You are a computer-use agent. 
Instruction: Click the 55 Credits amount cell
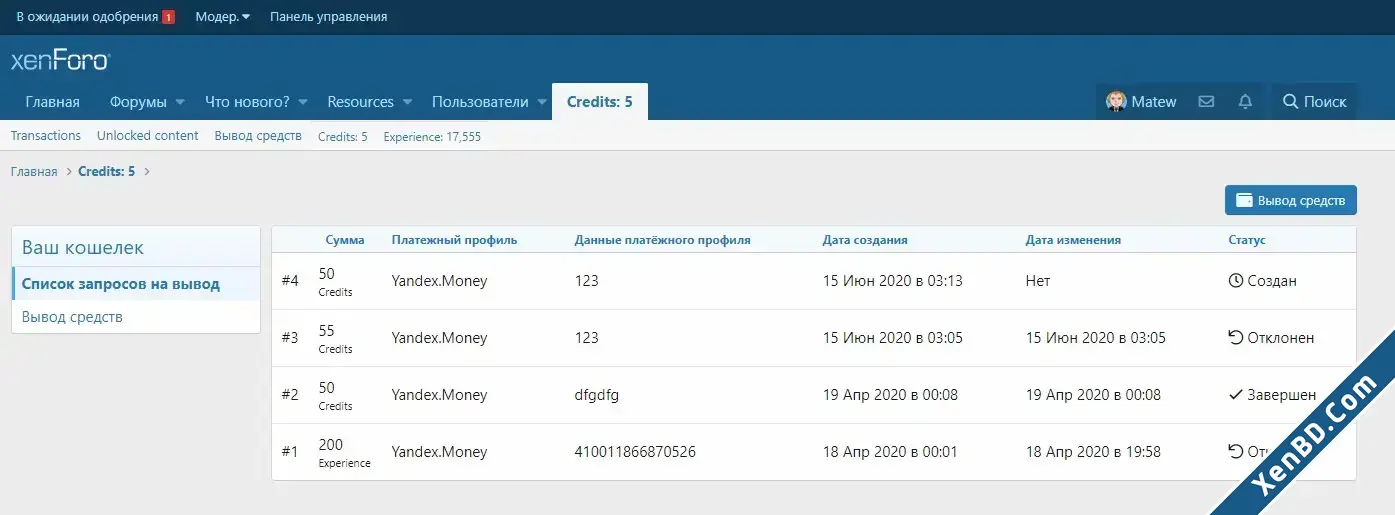point(335,338)
